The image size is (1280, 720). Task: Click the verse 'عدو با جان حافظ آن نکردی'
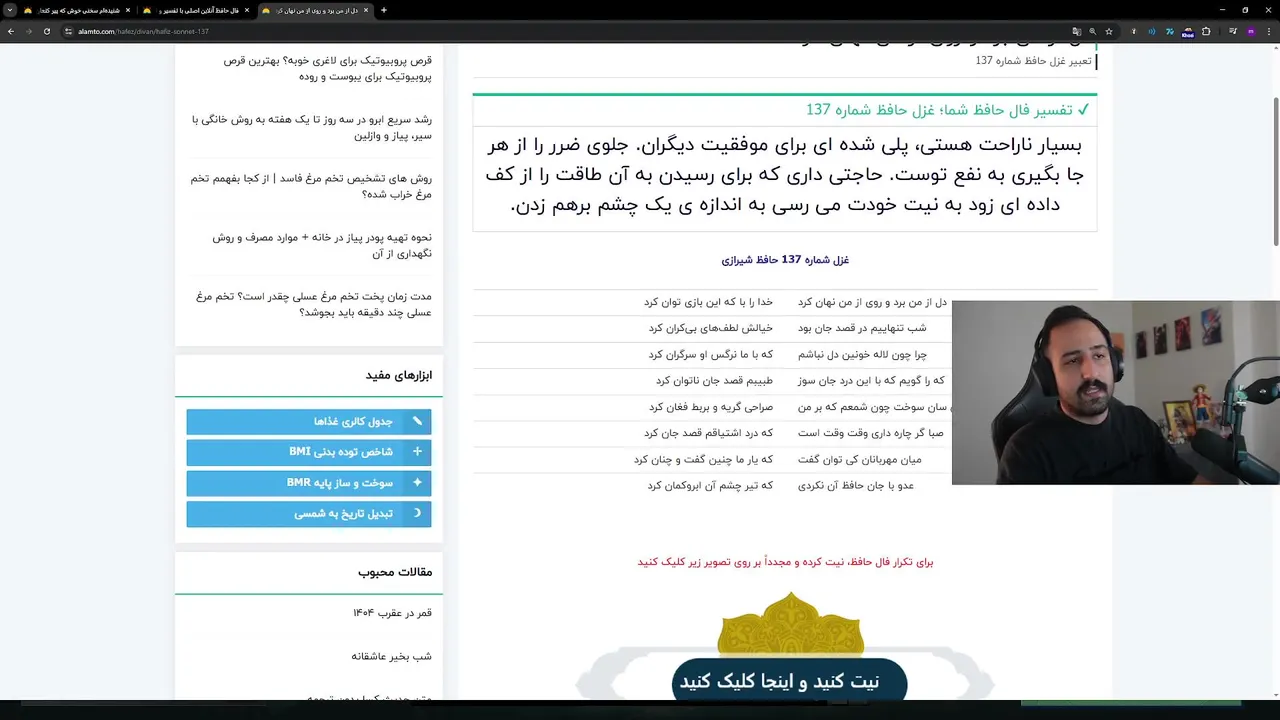tap(856, 486)
